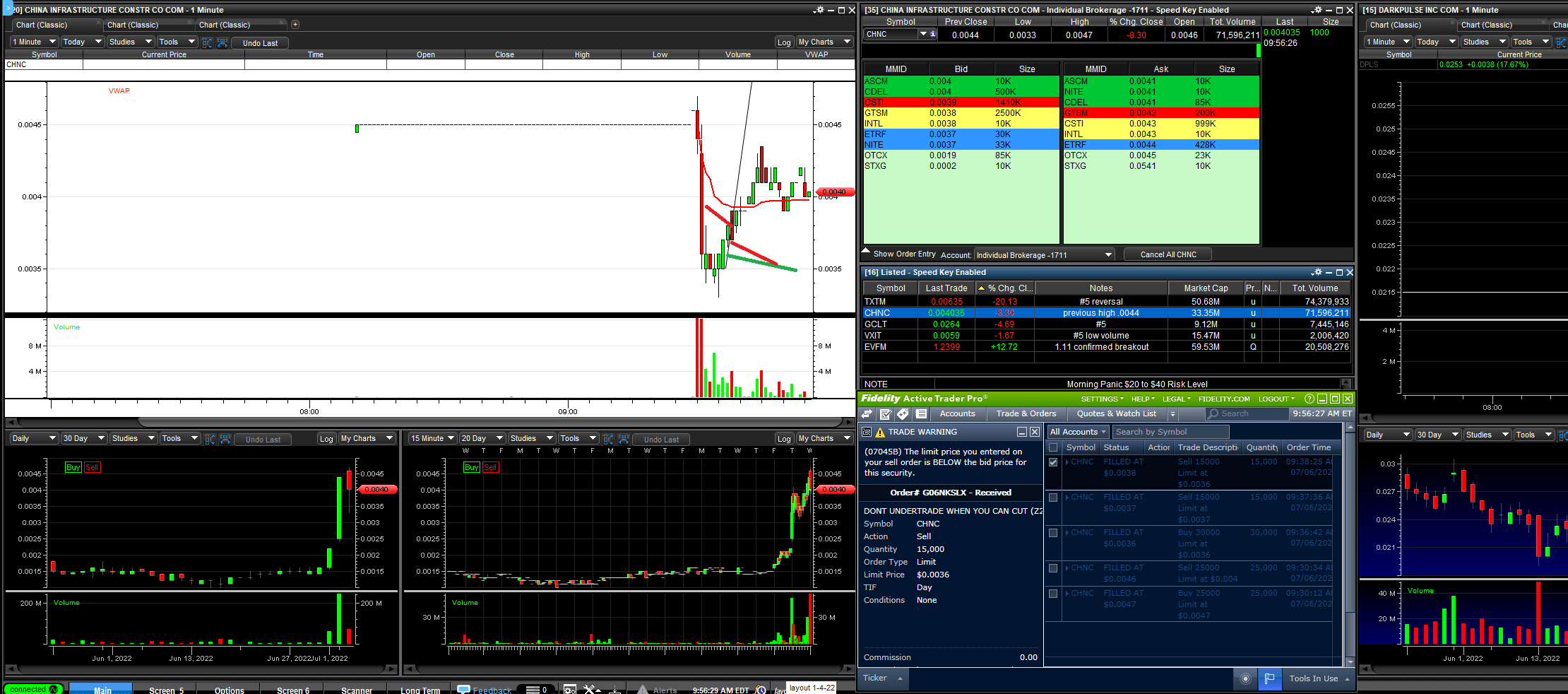
Task: Toggle Buy marker on the Daily chart
Action: [73, 467]
